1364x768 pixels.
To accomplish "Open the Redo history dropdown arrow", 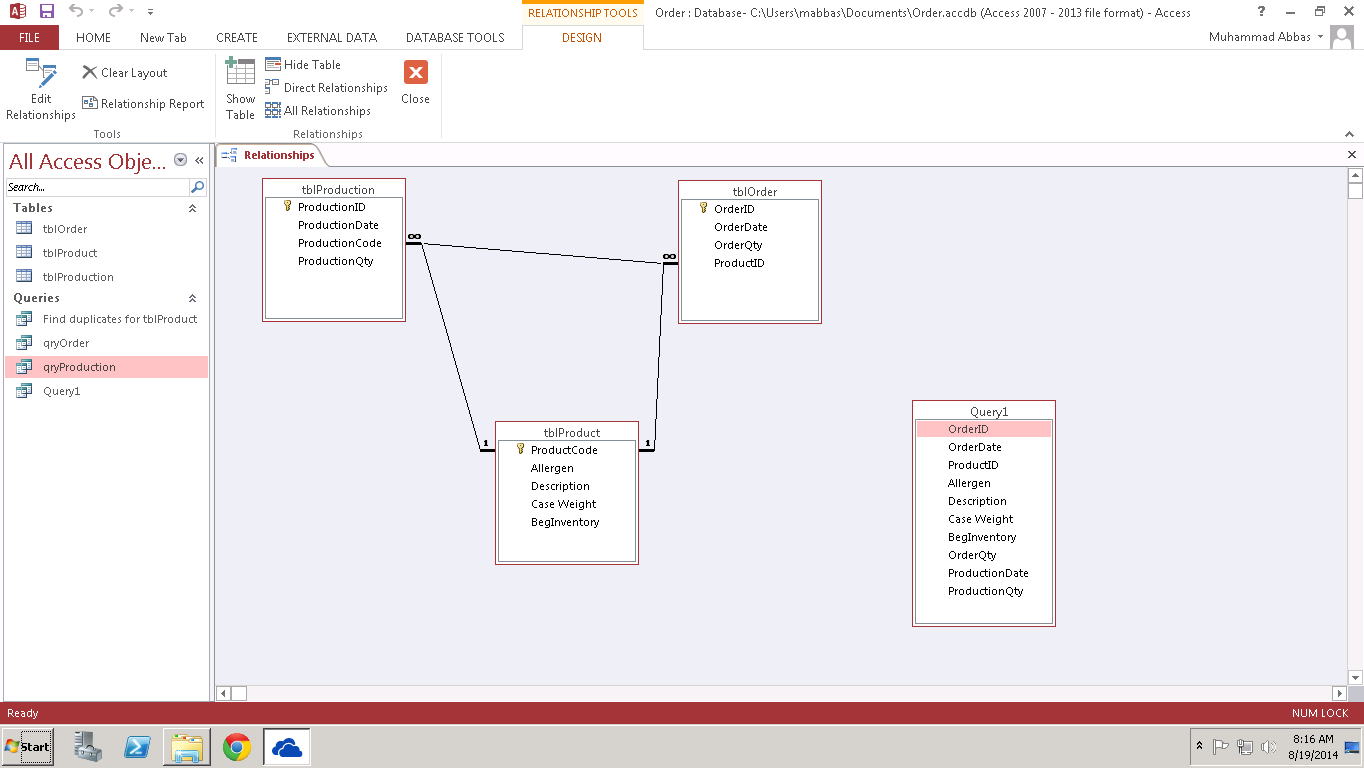I will tap(131, 12).
